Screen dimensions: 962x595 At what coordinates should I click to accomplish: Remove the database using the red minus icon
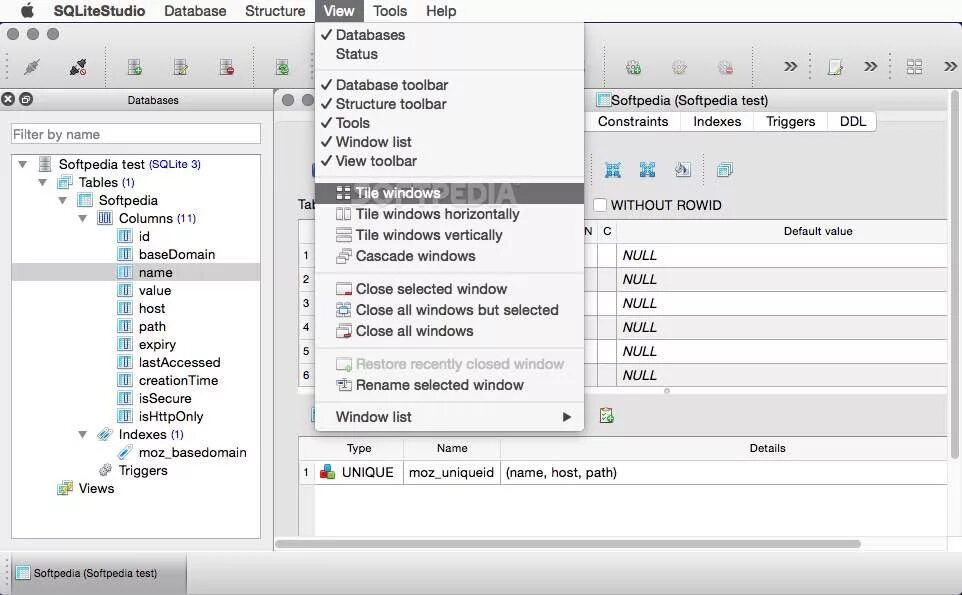[226, 67]
